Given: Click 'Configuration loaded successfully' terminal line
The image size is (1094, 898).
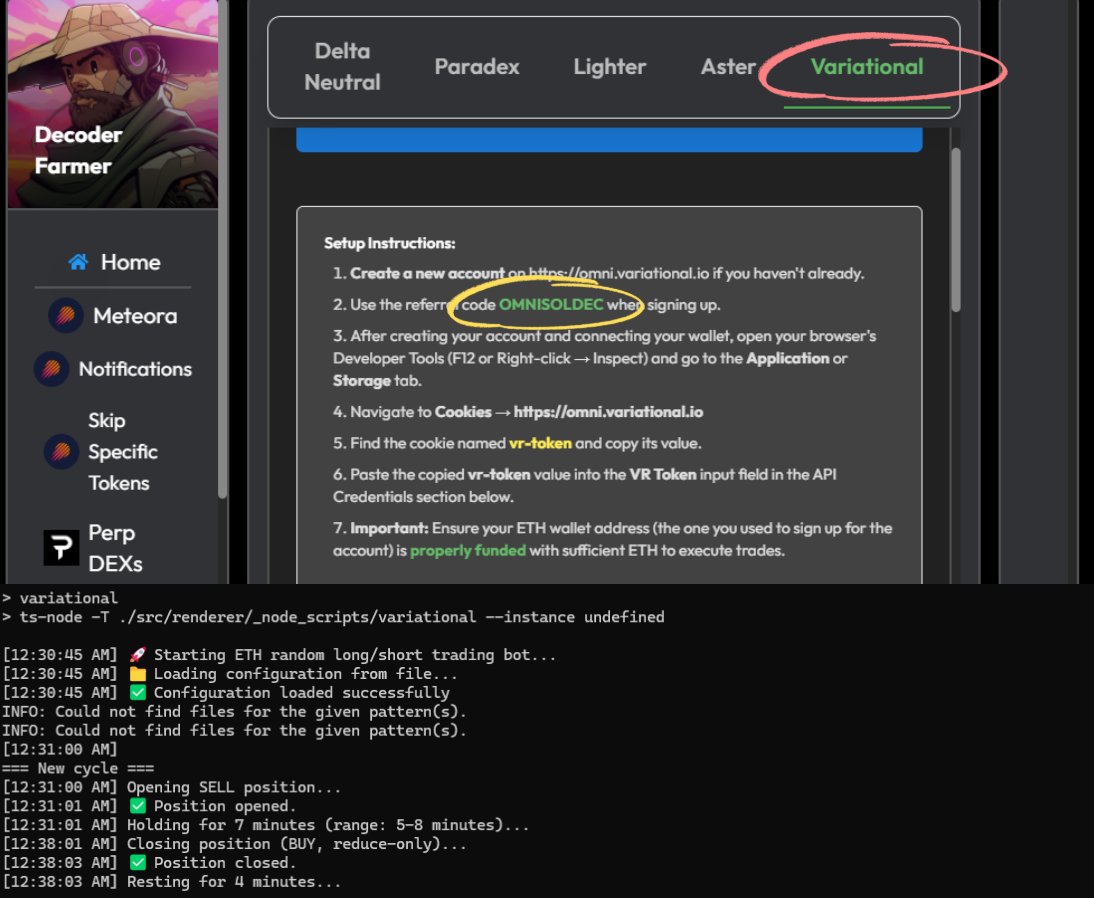Looking at the screenshot, I should pos(226,692).
